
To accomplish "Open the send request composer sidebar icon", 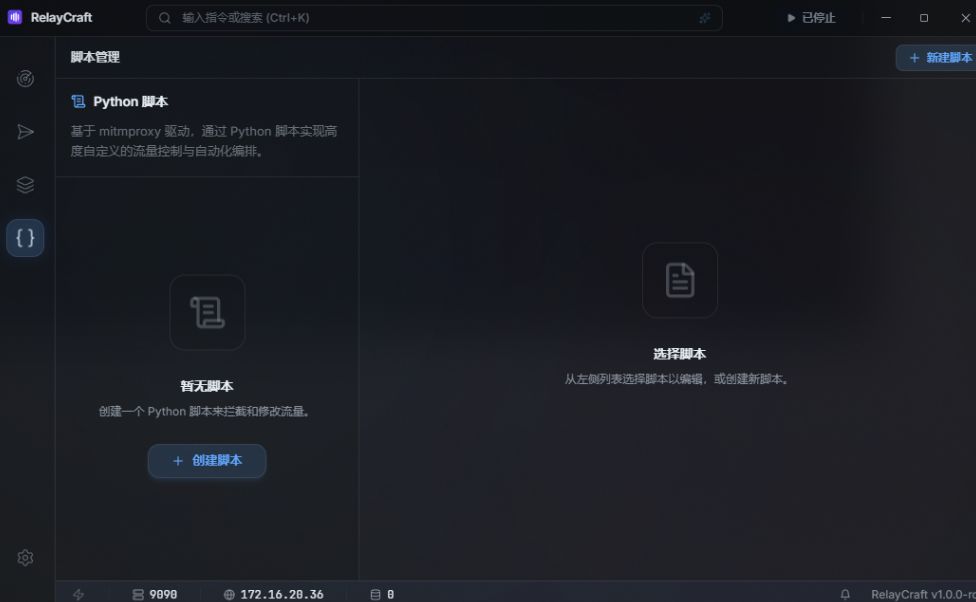I will pyautogui.click(x=25, y=132).
